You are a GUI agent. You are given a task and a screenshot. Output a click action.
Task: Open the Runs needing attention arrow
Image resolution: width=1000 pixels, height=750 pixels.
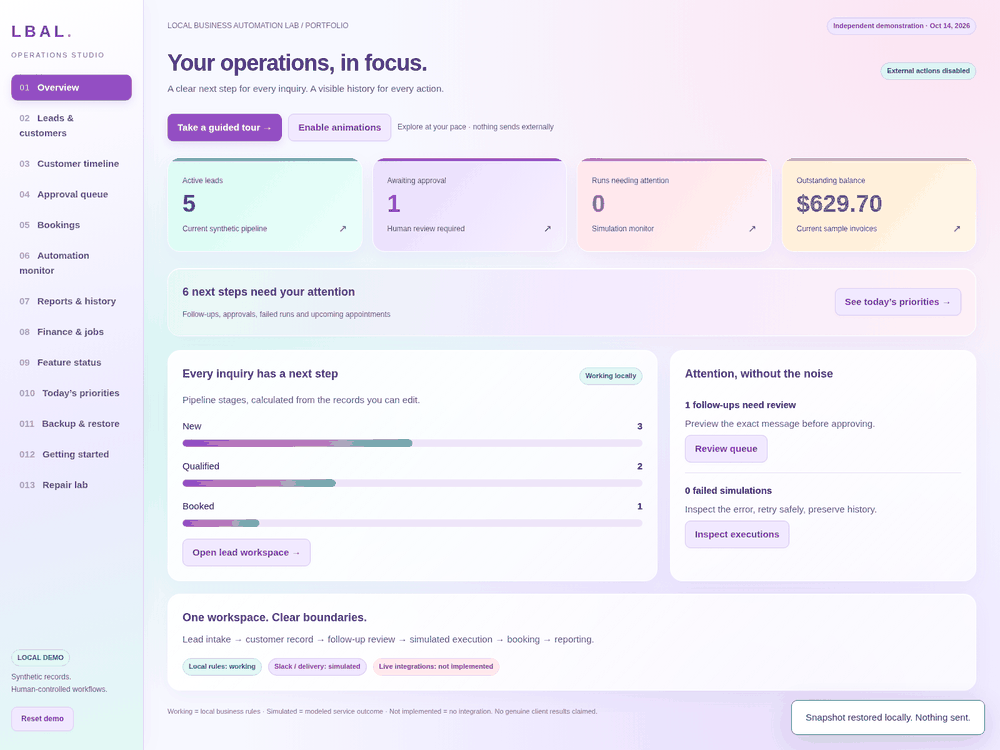click(752, 228)
